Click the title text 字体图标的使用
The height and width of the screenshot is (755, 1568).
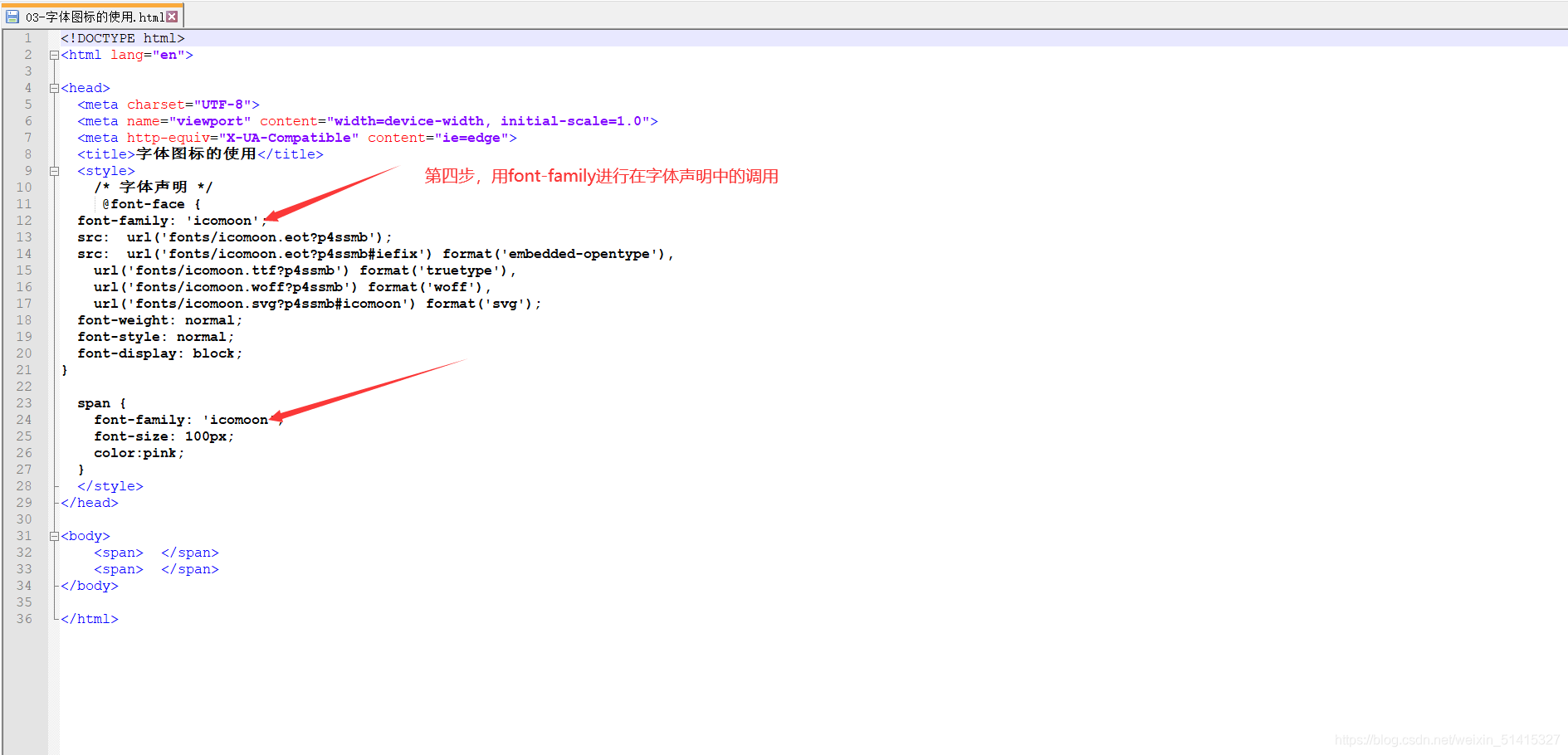pyautogui.click(x=196, y=154)
